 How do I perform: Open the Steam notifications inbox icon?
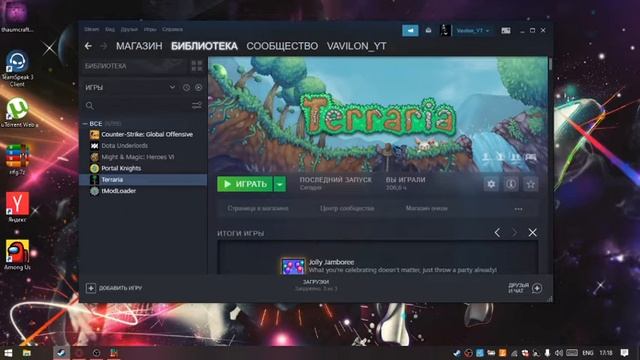point(428,30)
